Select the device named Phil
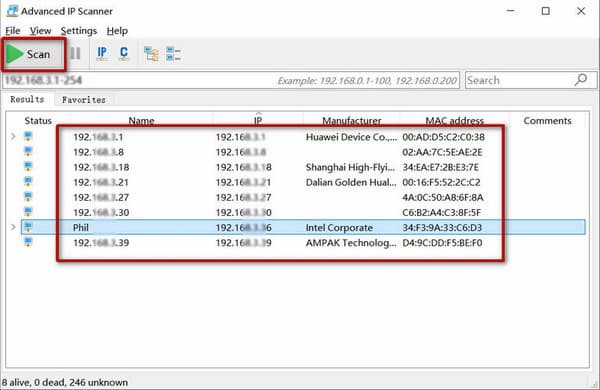 click(x=81, y=228)
